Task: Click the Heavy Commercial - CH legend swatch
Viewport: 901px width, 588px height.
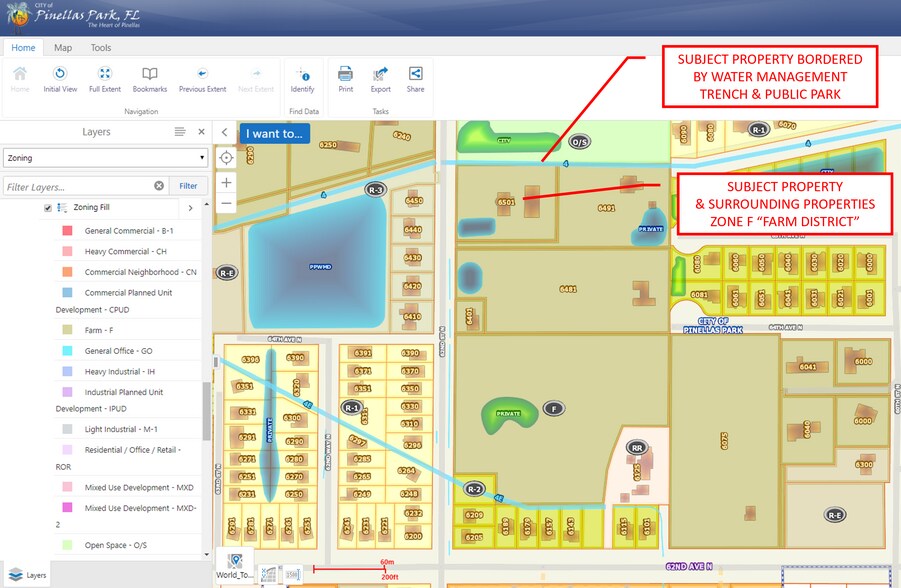Action: click(67, 251)
